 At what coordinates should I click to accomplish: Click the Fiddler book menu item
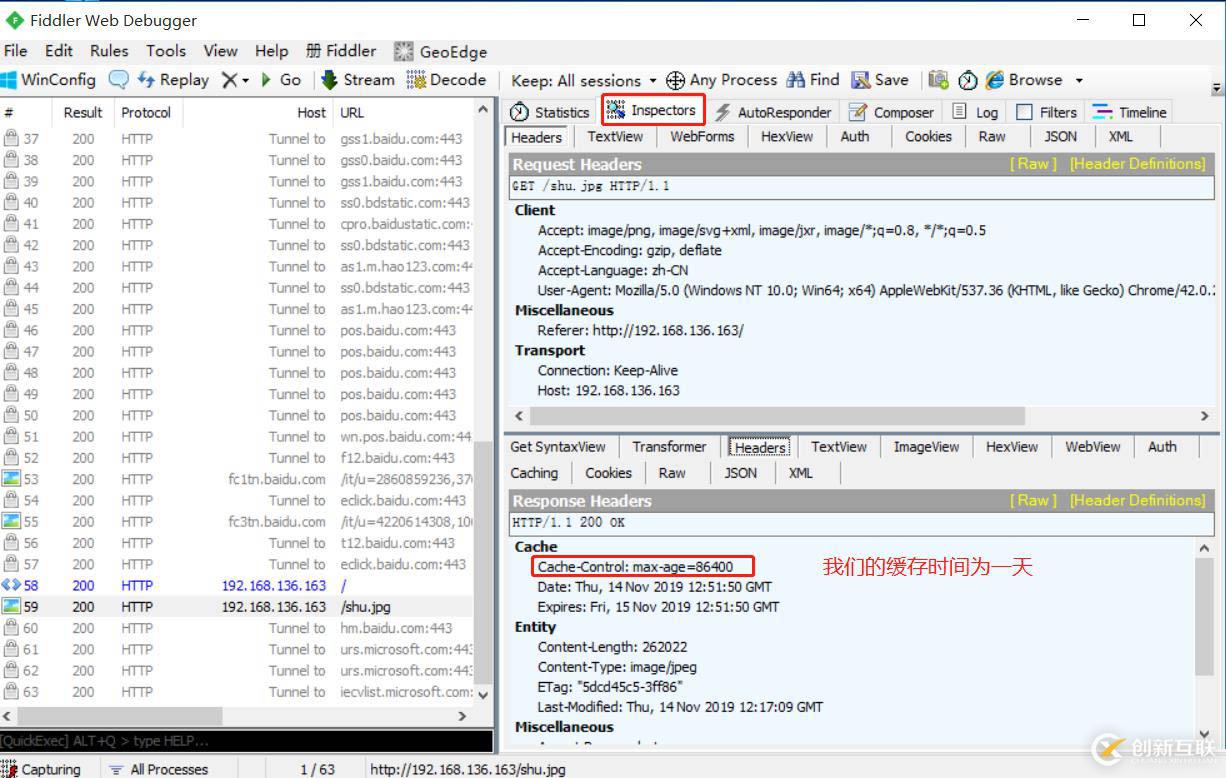click(341, 51)
